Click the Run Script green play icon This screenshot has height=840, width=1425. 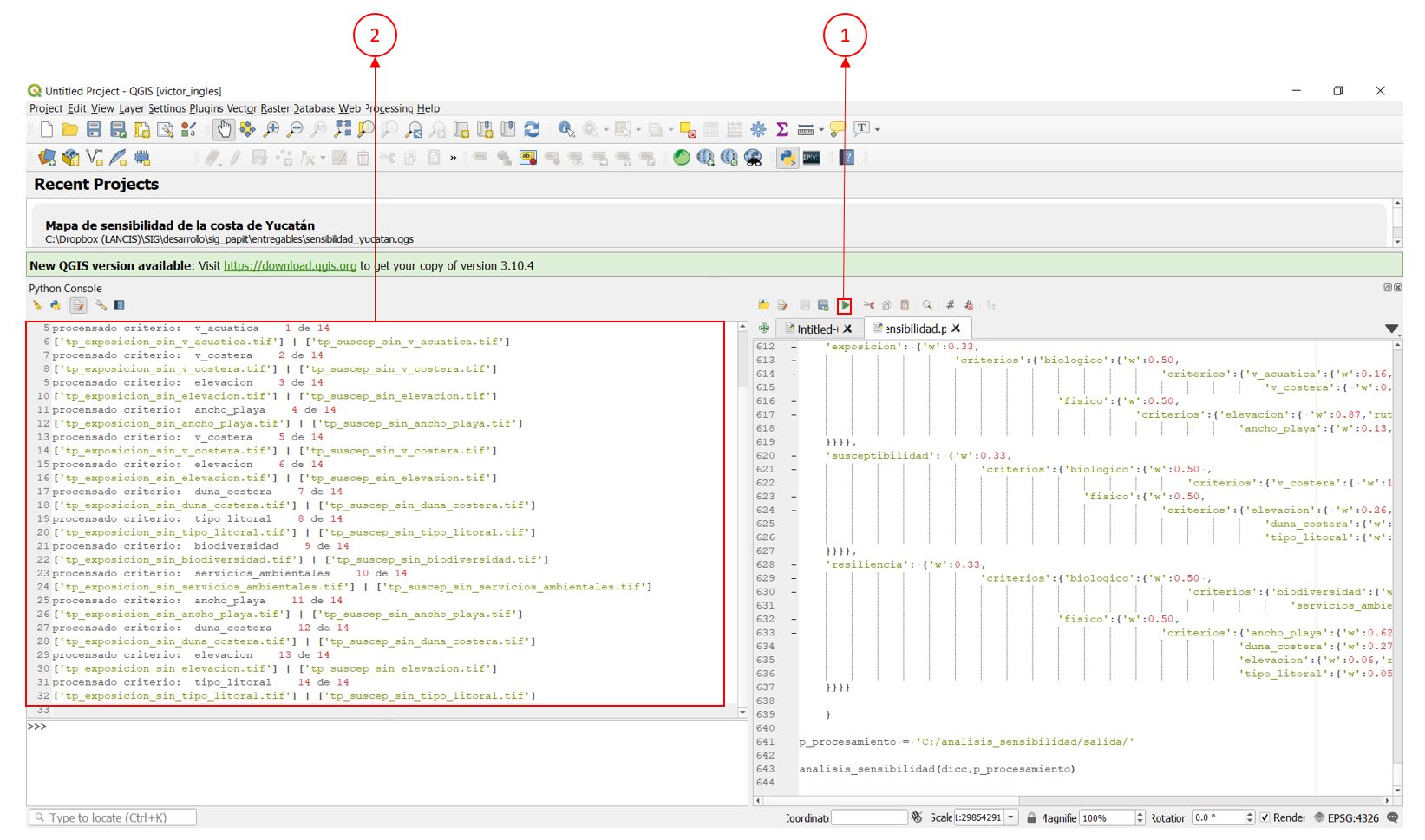(845, 305)
